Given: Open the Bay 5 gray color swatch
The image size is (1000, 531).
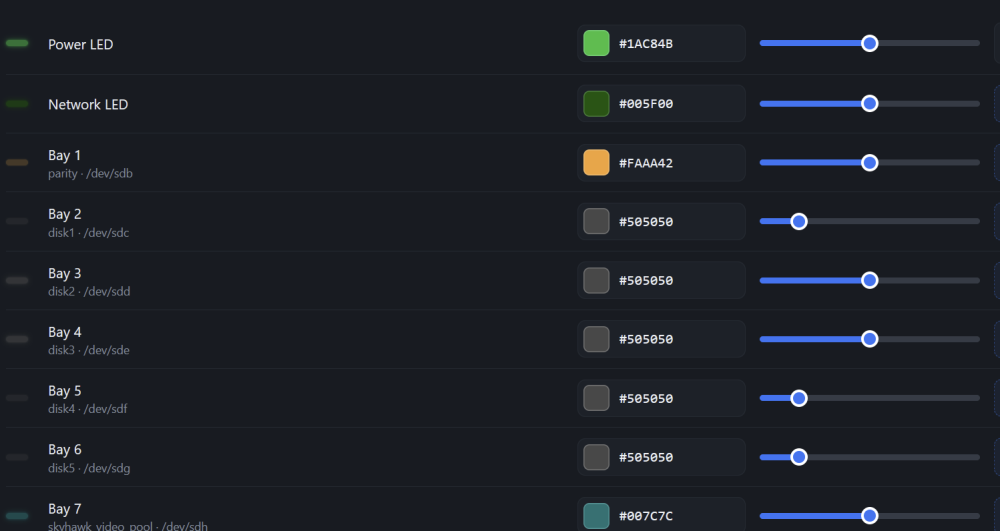Looking at the screenshot, I should (596, 398).
